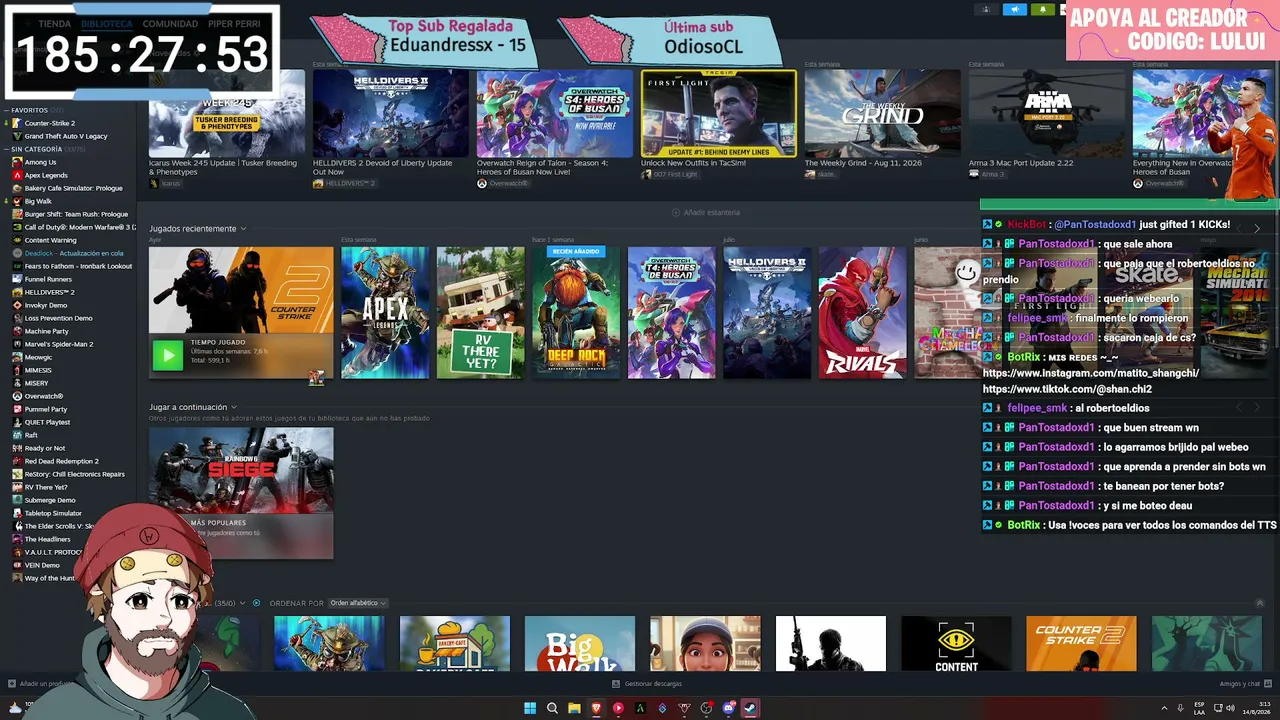Click the Steam icon in the taskbar
Screen dimensions: 1280x720
(750, 708)
